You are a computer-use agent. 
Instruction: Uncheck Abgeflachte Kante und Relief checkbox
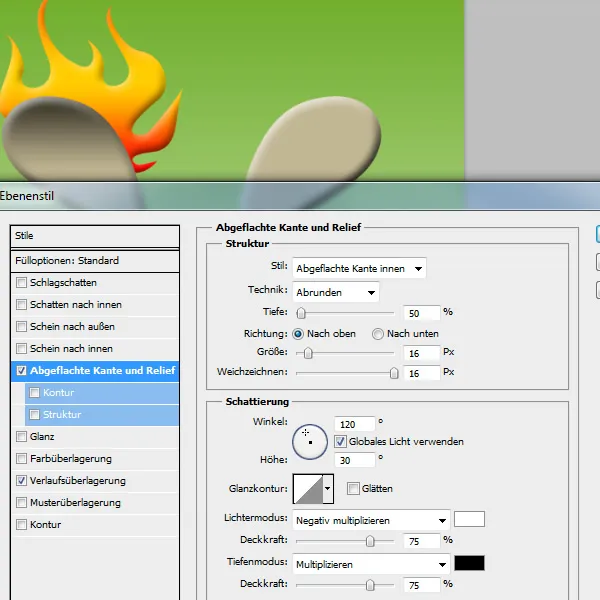pyautogui.click(x=21, y=370)
